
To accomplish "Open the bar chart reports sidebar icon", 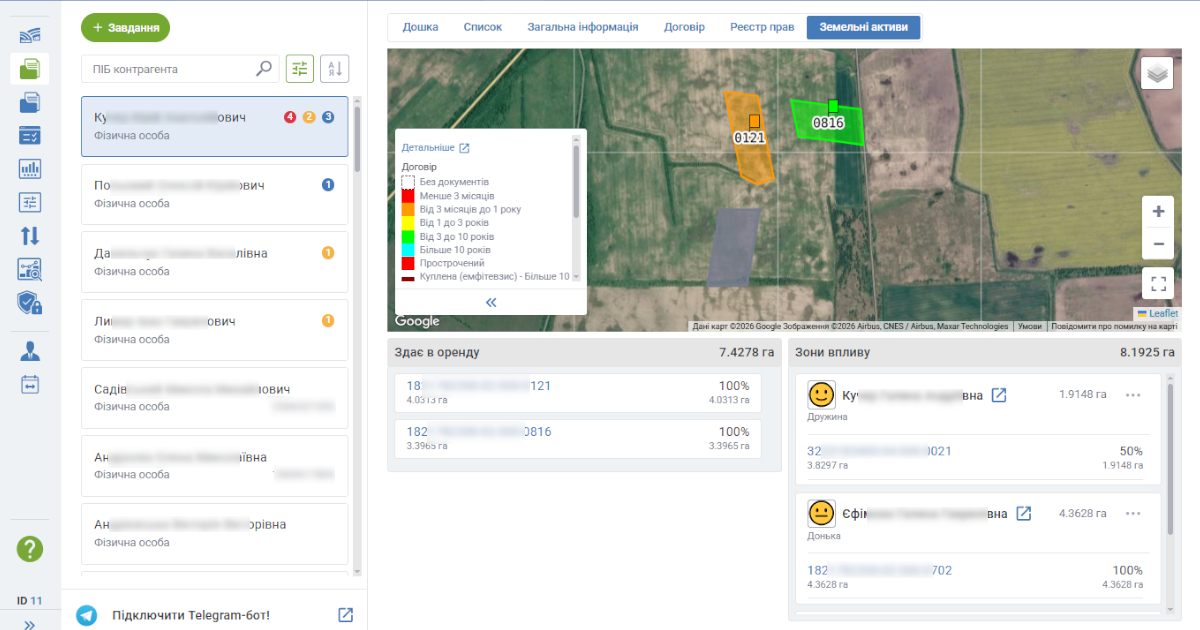I will click(30, 169).
